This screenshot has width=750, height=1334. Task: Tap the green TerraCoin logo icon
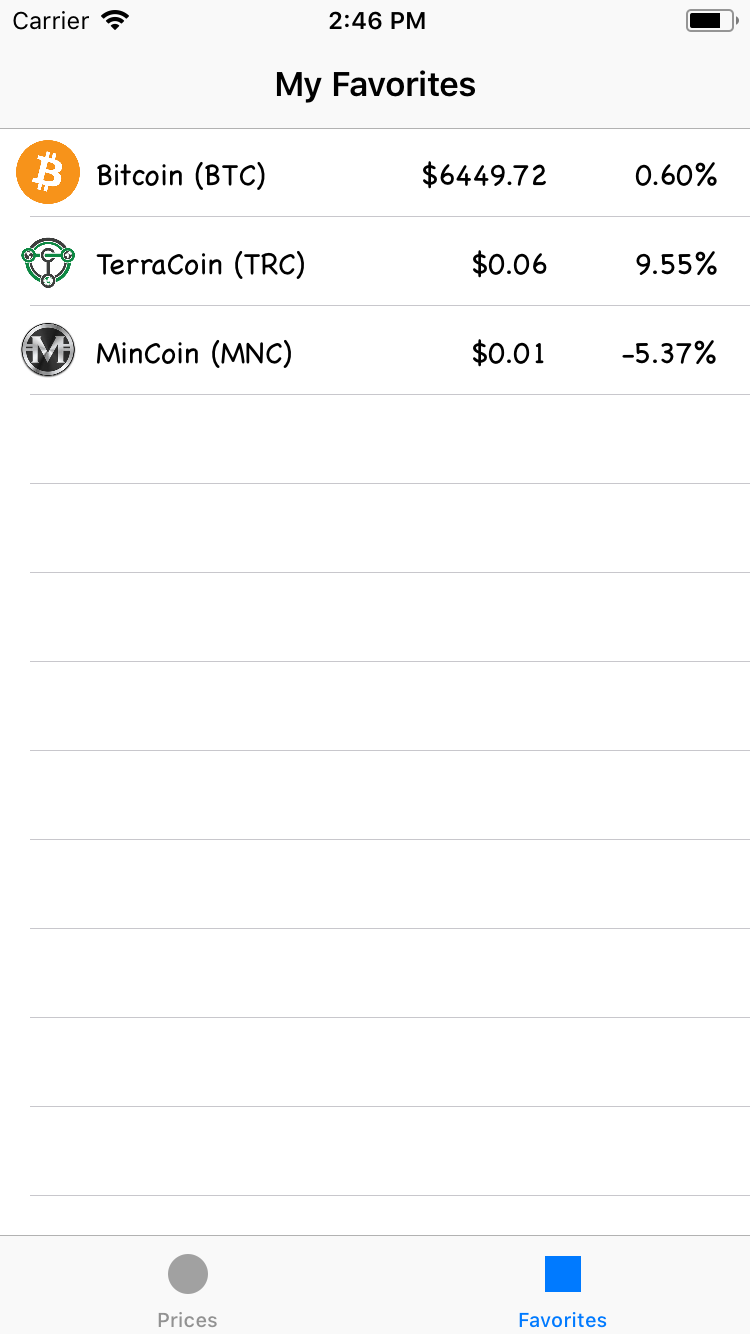tap(48, 262)
